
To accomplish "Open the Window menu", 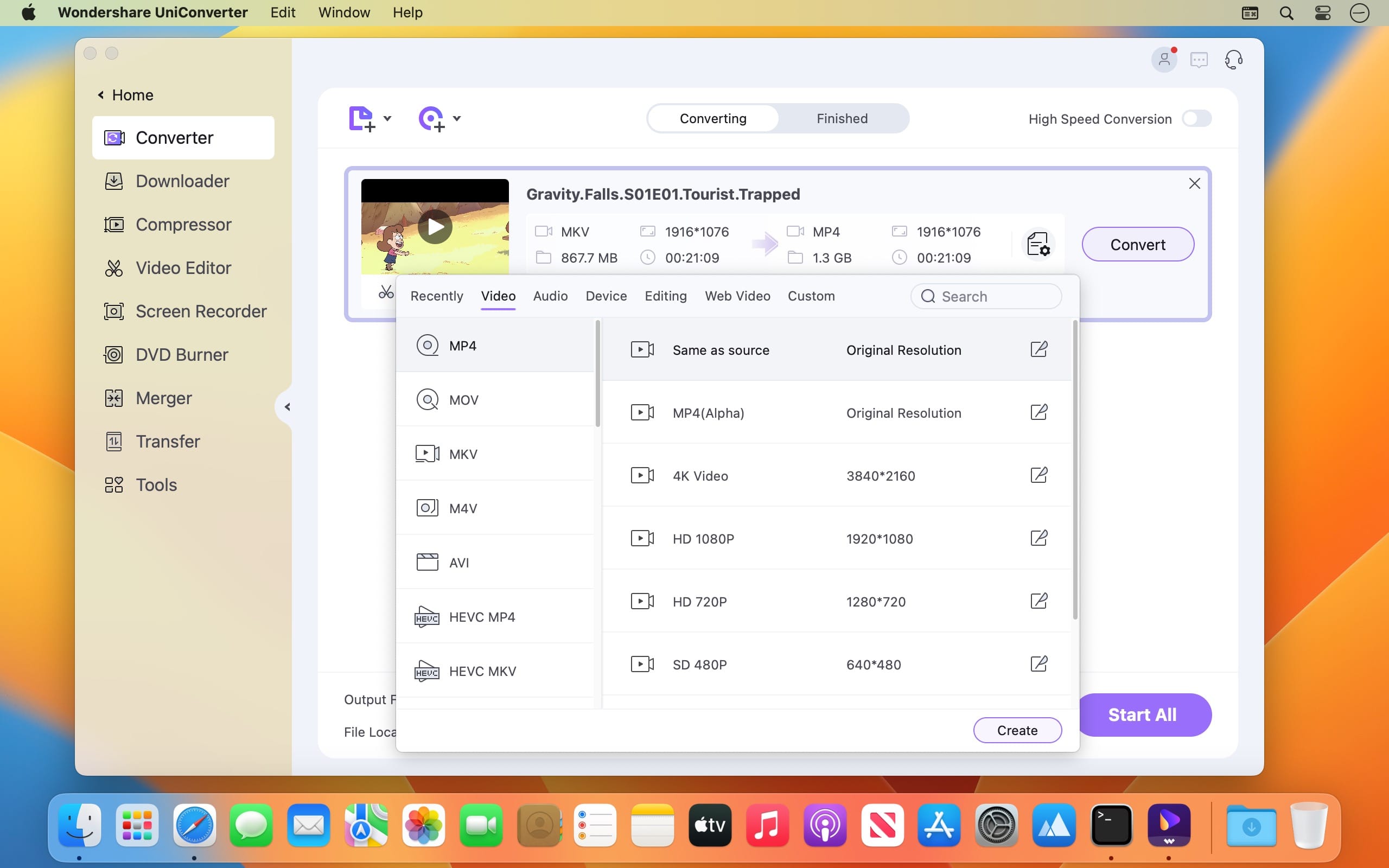I will click(x=343, y=12).
